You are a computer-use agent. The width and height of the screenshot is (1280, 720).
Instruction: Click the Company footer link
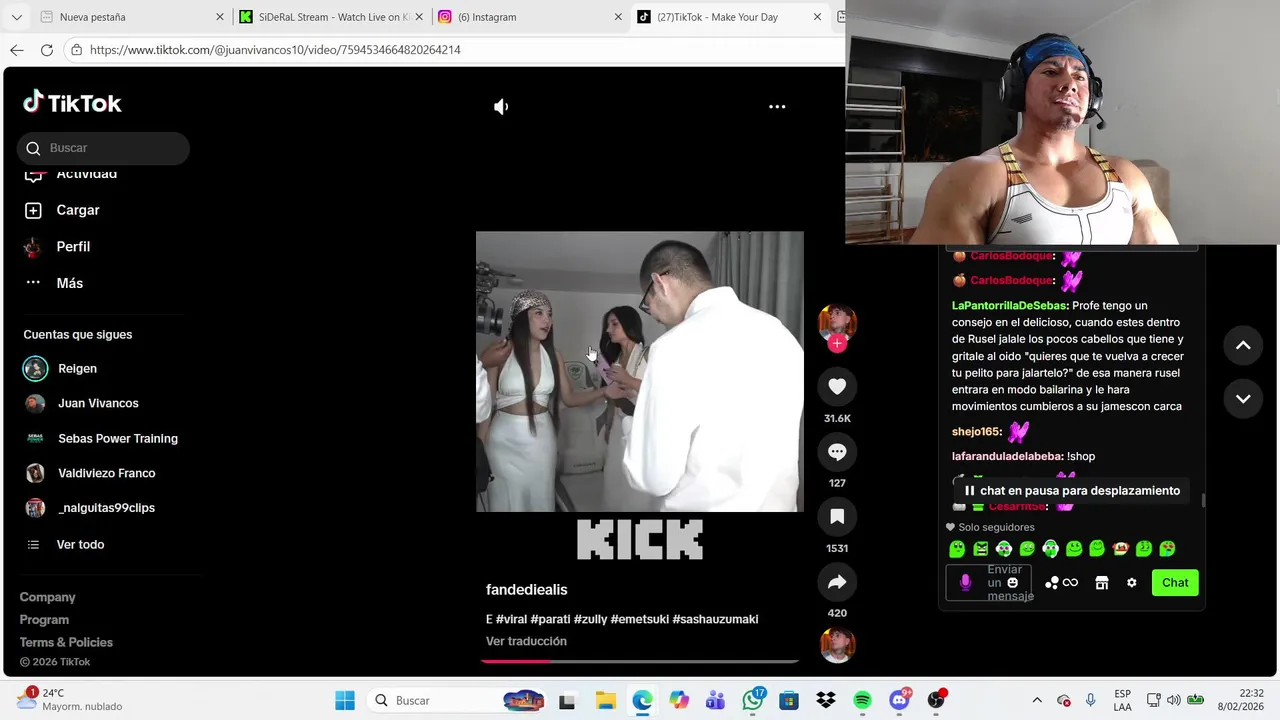[x=47, y=597]
